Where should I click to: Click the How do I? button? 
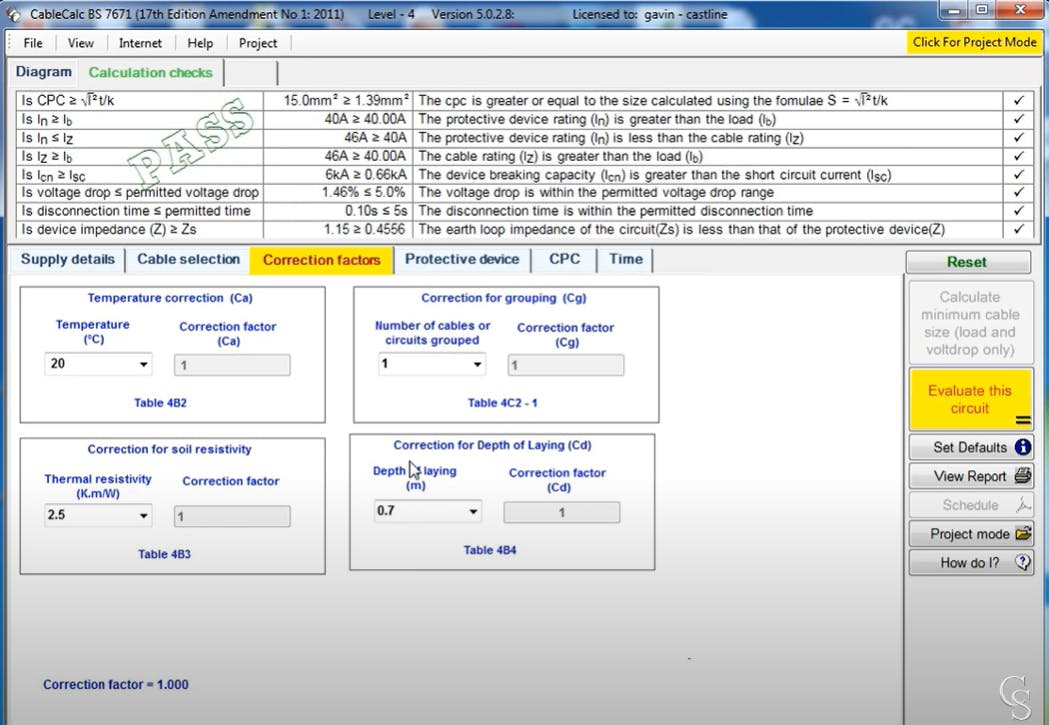970,562
